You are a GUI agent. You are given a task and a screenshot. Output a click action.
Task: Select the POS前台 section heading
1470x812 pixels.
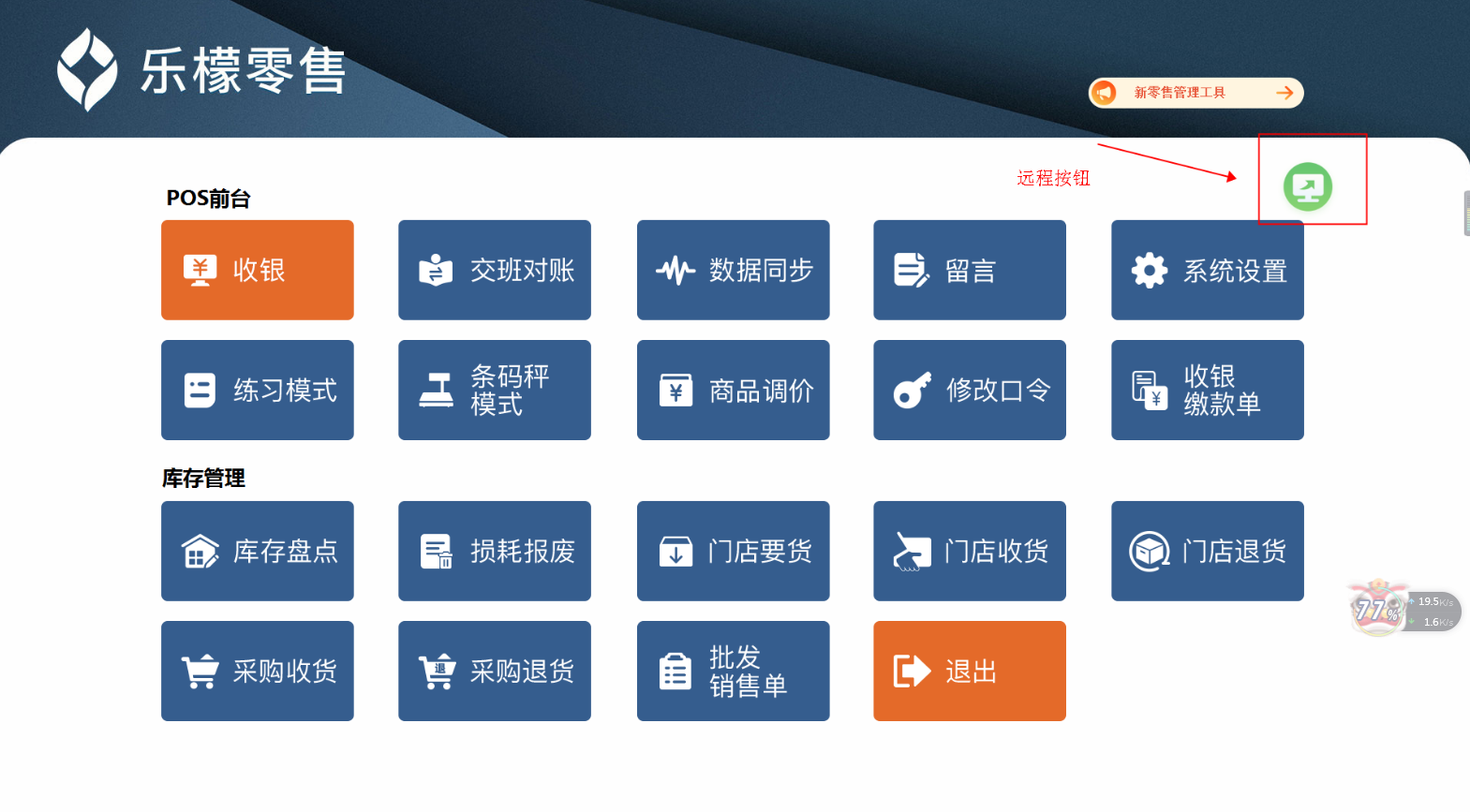pyautogui.click(x=209, y=199)
